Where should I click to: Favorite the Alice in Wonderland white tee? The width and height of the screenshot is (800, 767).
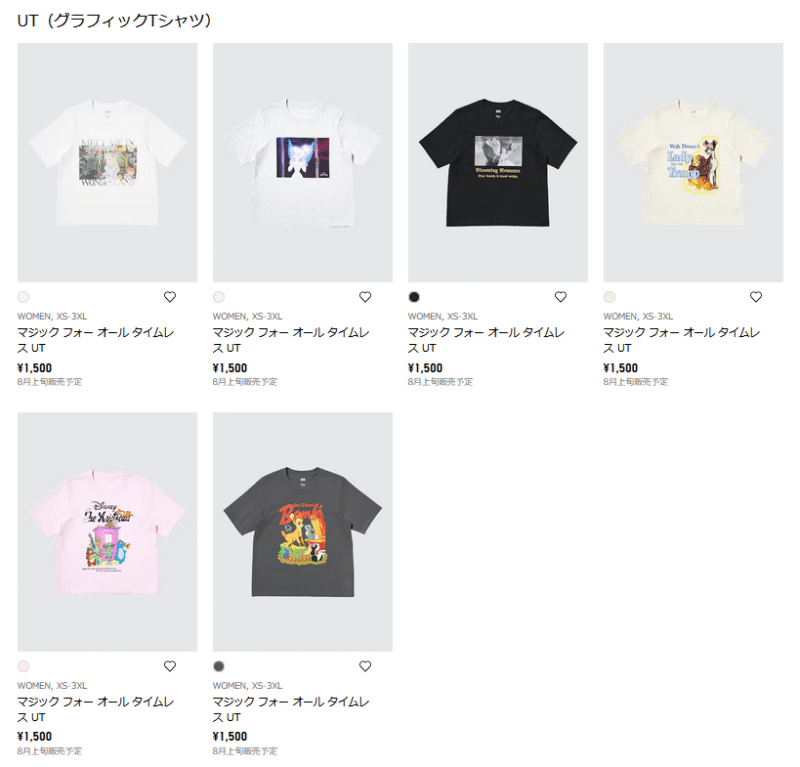(170, 297)
